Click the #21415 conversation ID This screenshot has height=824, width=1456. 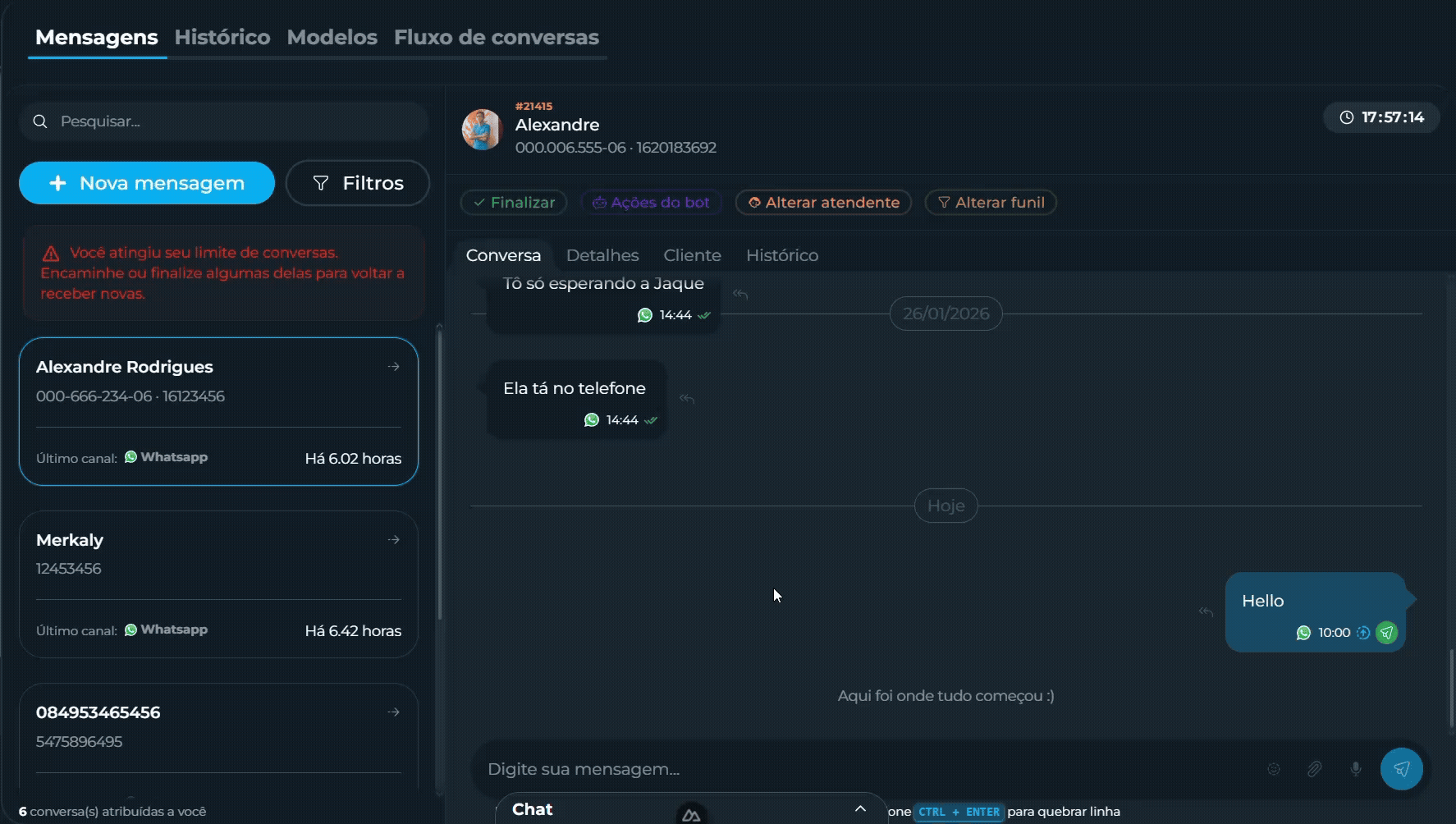coord(533,107)
